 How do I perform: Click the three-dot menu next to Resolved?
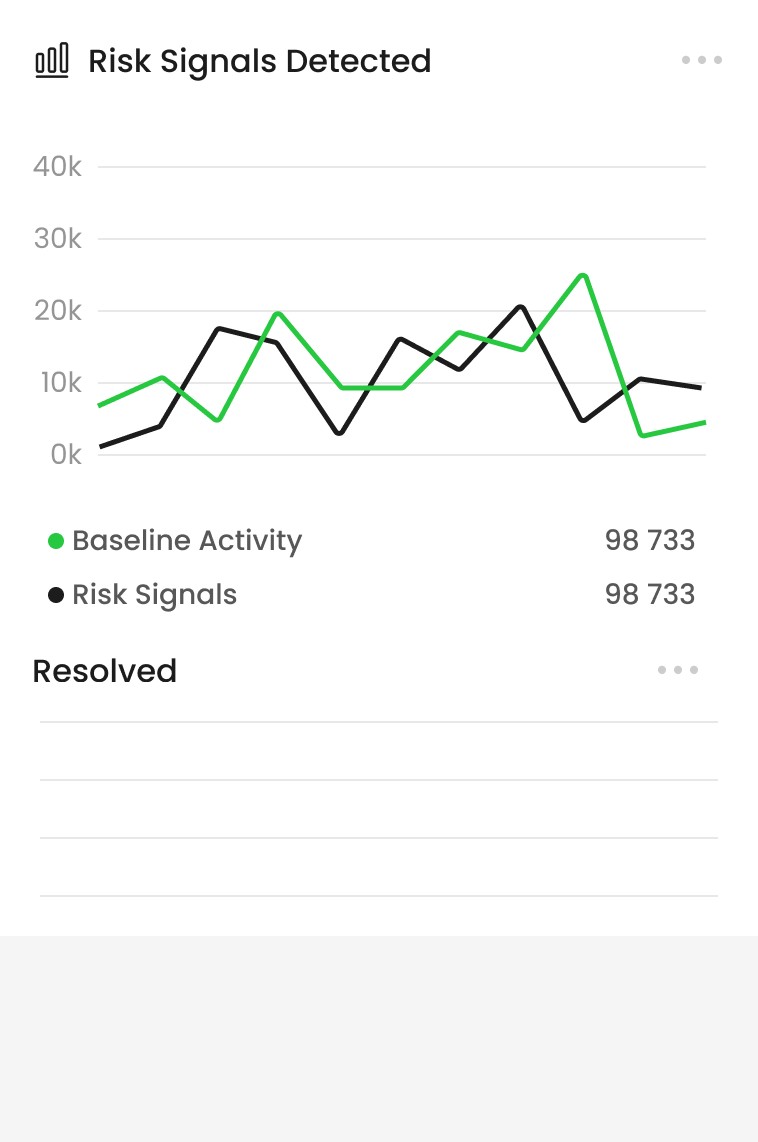[676, 670]
